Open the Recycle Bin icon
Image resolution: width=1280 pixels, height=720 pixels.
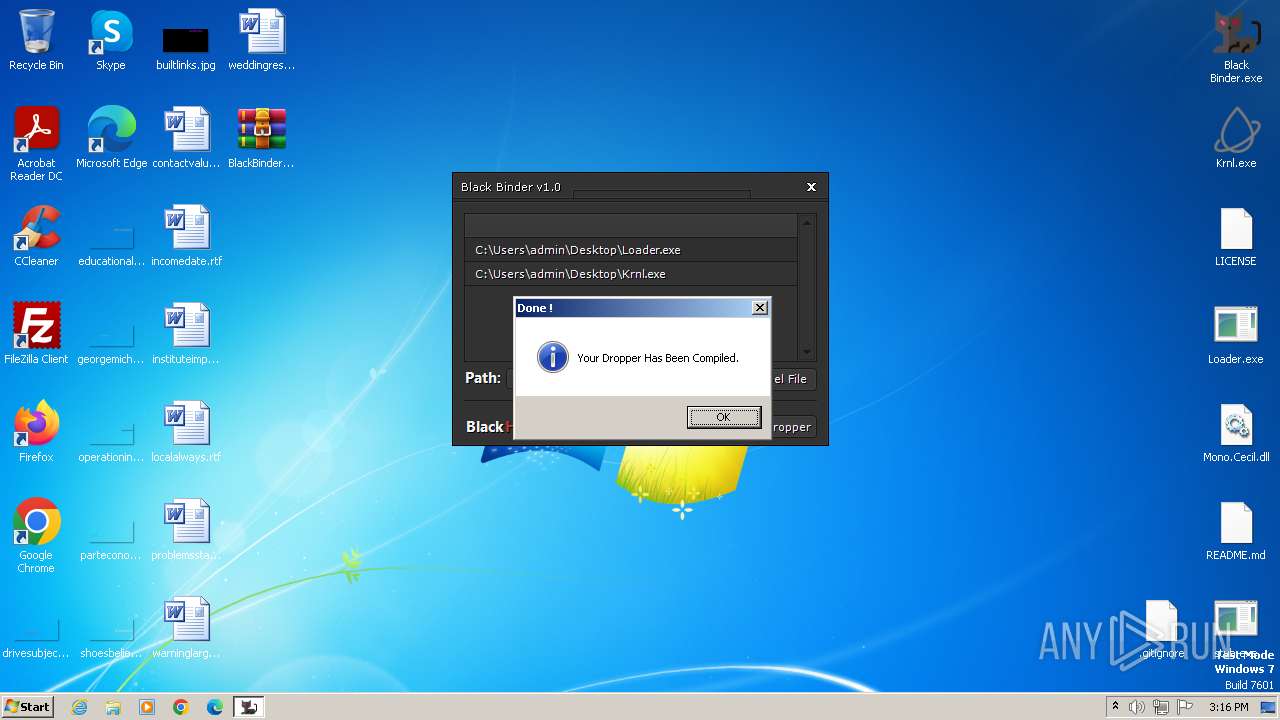(x=36, y=40)
